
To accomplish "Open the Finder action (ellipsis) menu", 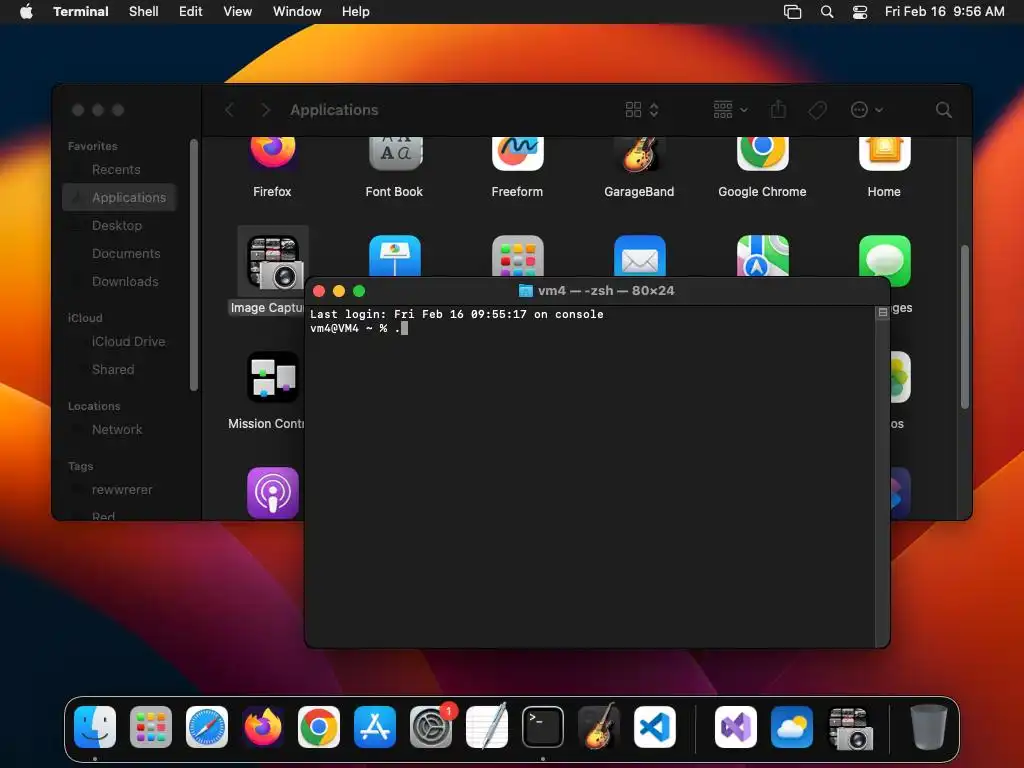I will click(x=867, y=110).
